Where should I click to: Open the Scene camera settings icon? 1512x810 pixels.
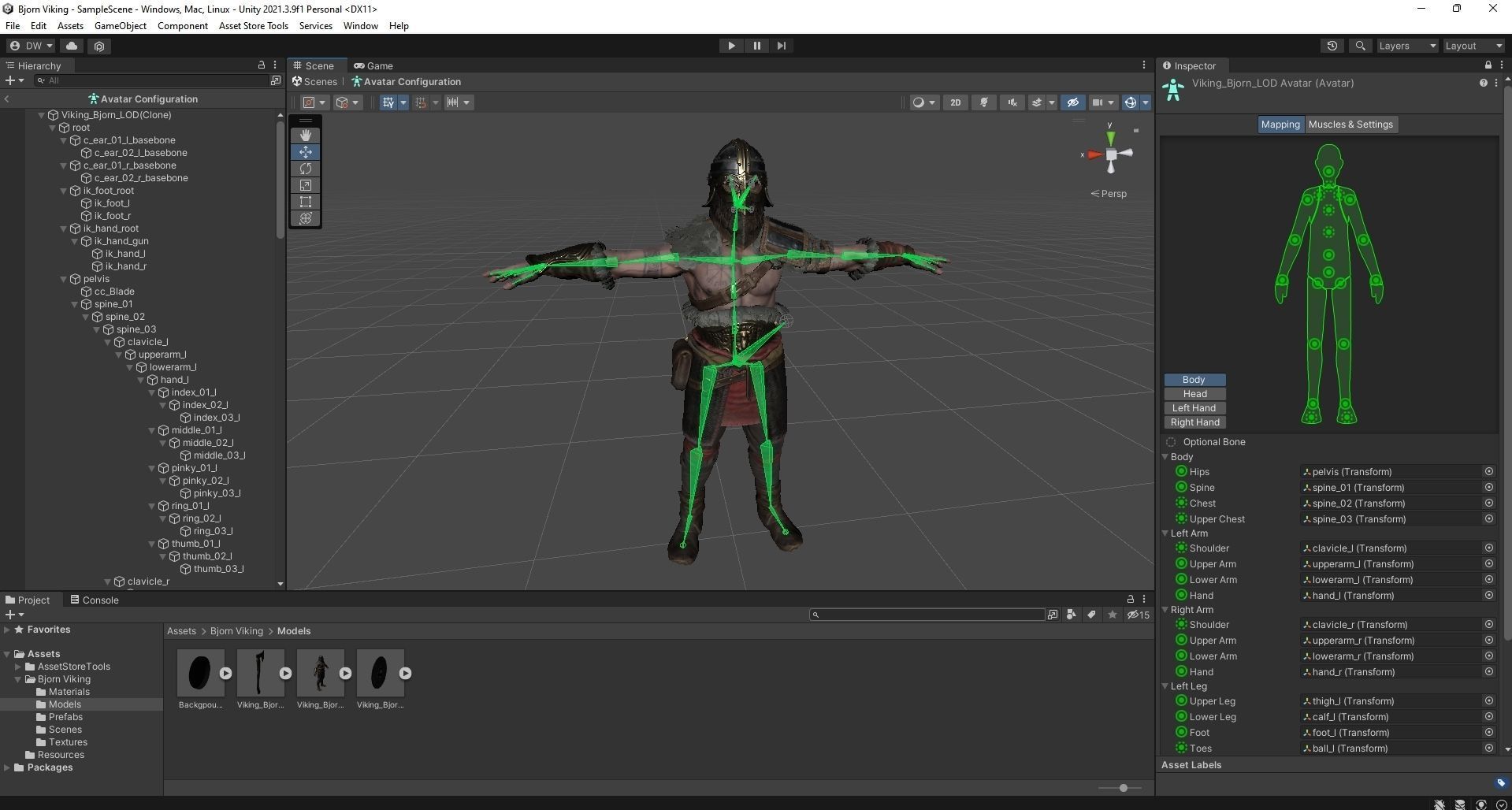point(1097,102)
